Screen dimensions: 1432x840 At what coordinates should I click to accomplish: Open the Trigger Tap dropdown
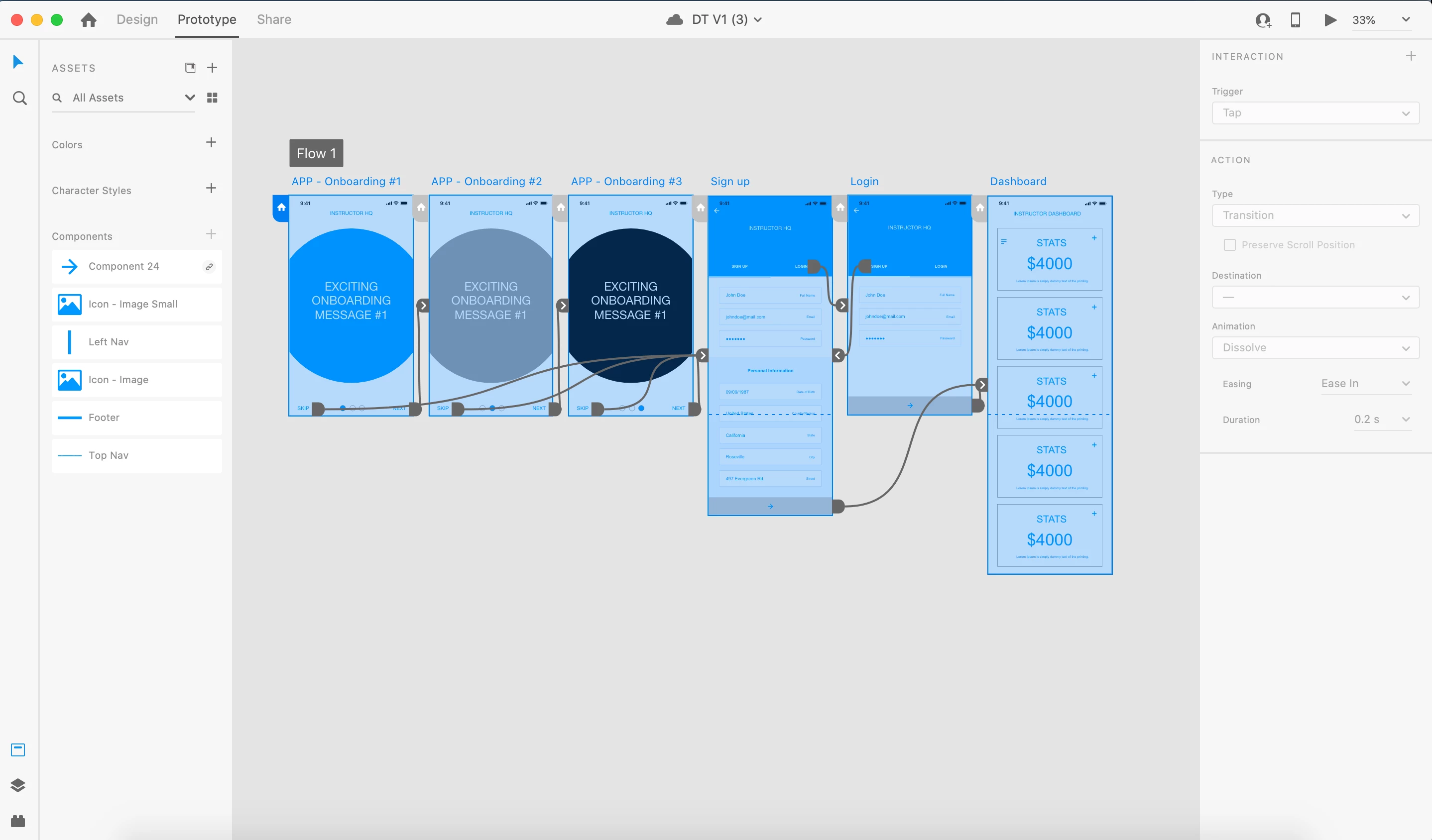pyautogui.click(x=1315, y=113)
